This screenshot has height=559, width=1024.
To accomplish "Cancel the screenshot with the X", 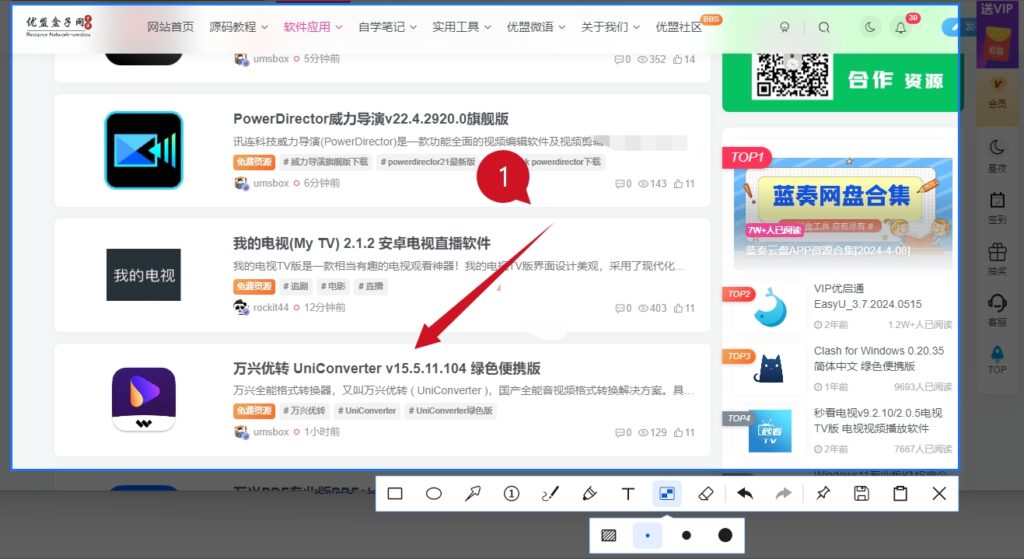I will click(x=939, y=494).
